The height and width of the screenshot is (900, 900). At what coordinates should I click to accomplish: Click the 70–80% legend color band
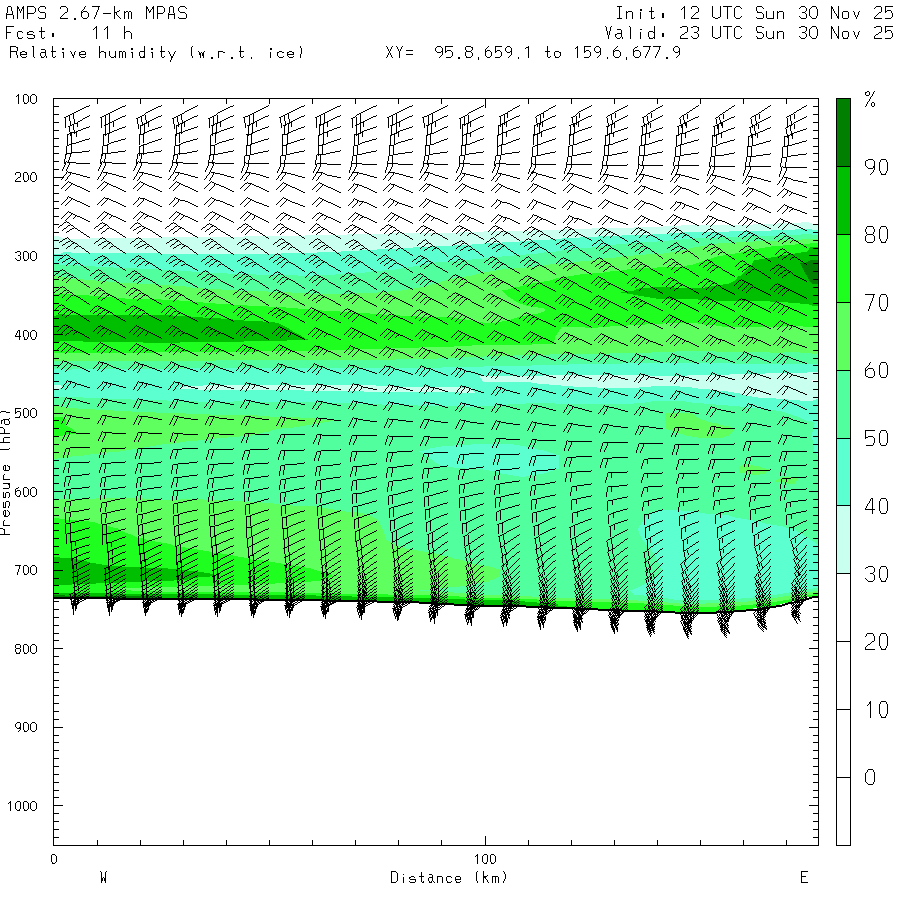click(843, 268)
